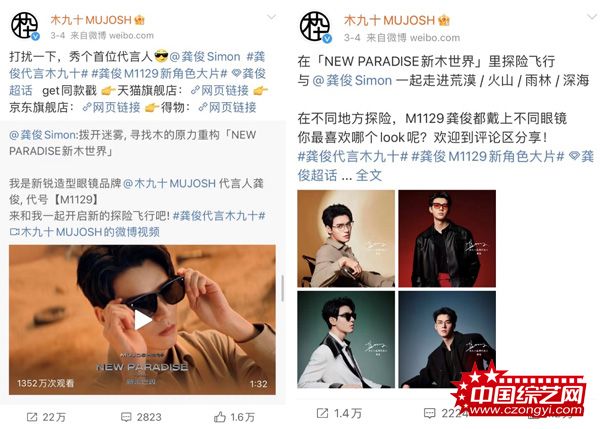This screenshot has height=429, width=600.
Task: Click repost icon showing 1.4万
Action: click(322, 413)
